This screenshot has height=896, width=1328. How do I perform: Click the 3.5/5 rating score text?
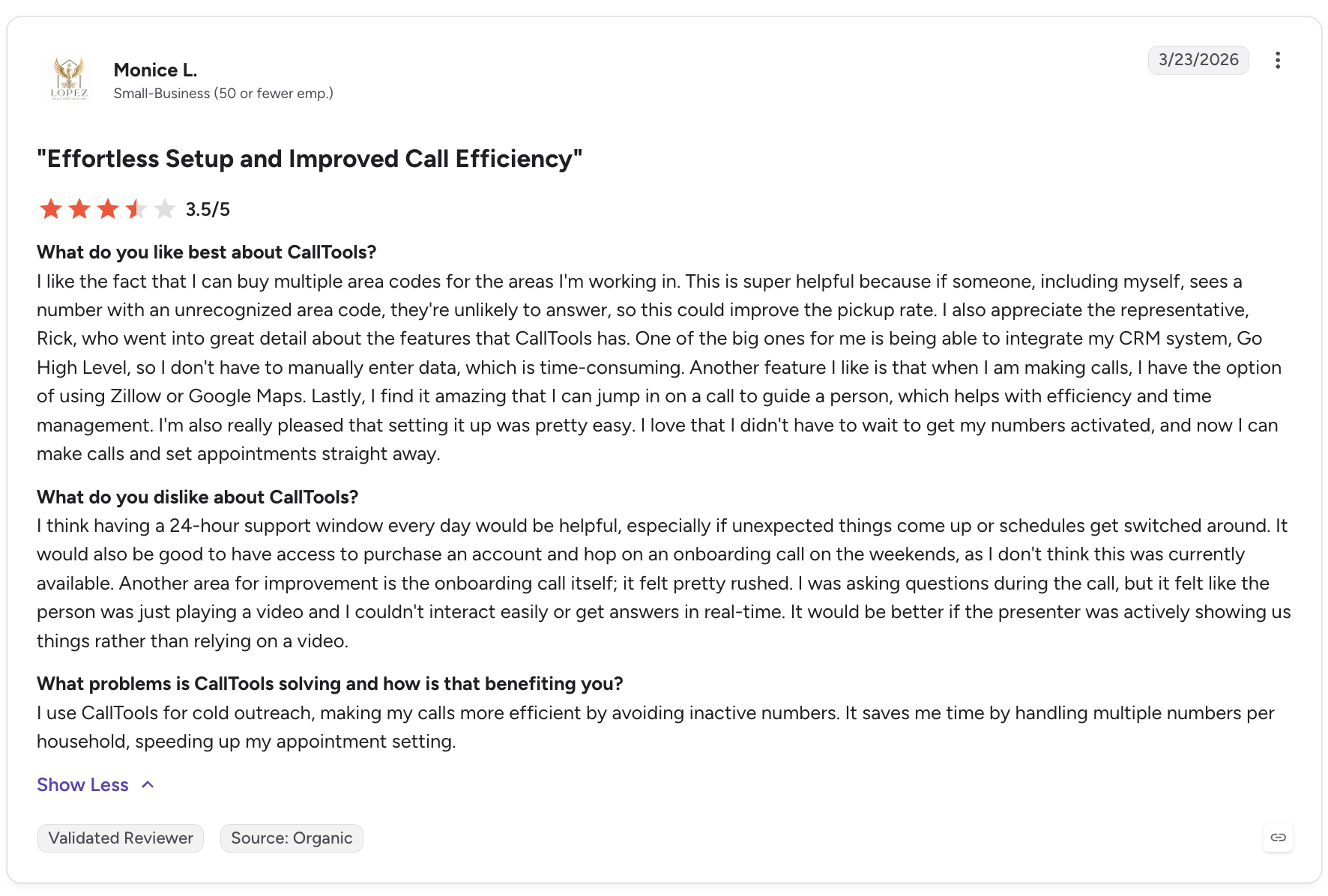(208, 210)
